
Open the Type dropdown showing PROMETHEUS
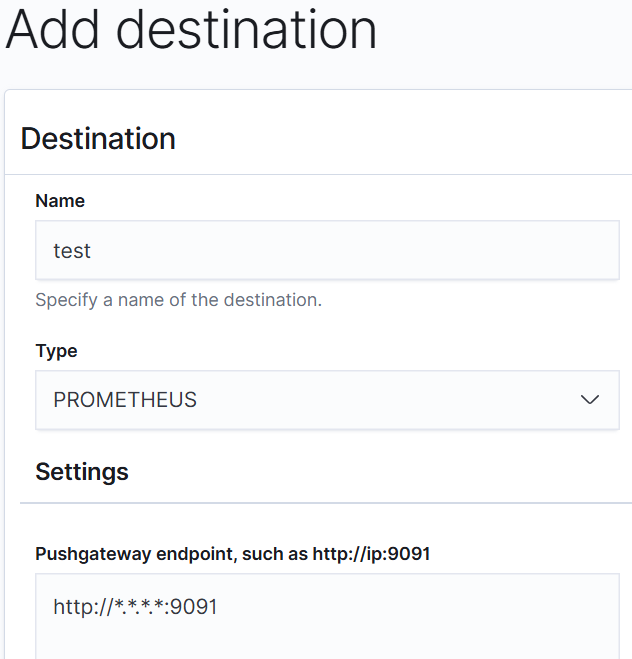(x=327, y=400)
